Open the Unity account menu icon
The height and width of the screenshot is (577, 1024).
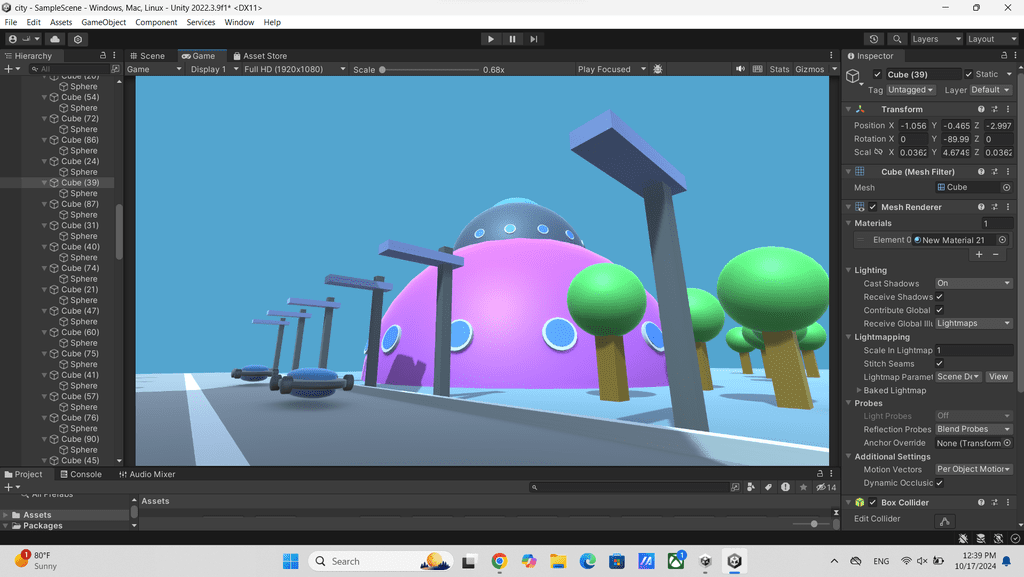click(12, 39)
